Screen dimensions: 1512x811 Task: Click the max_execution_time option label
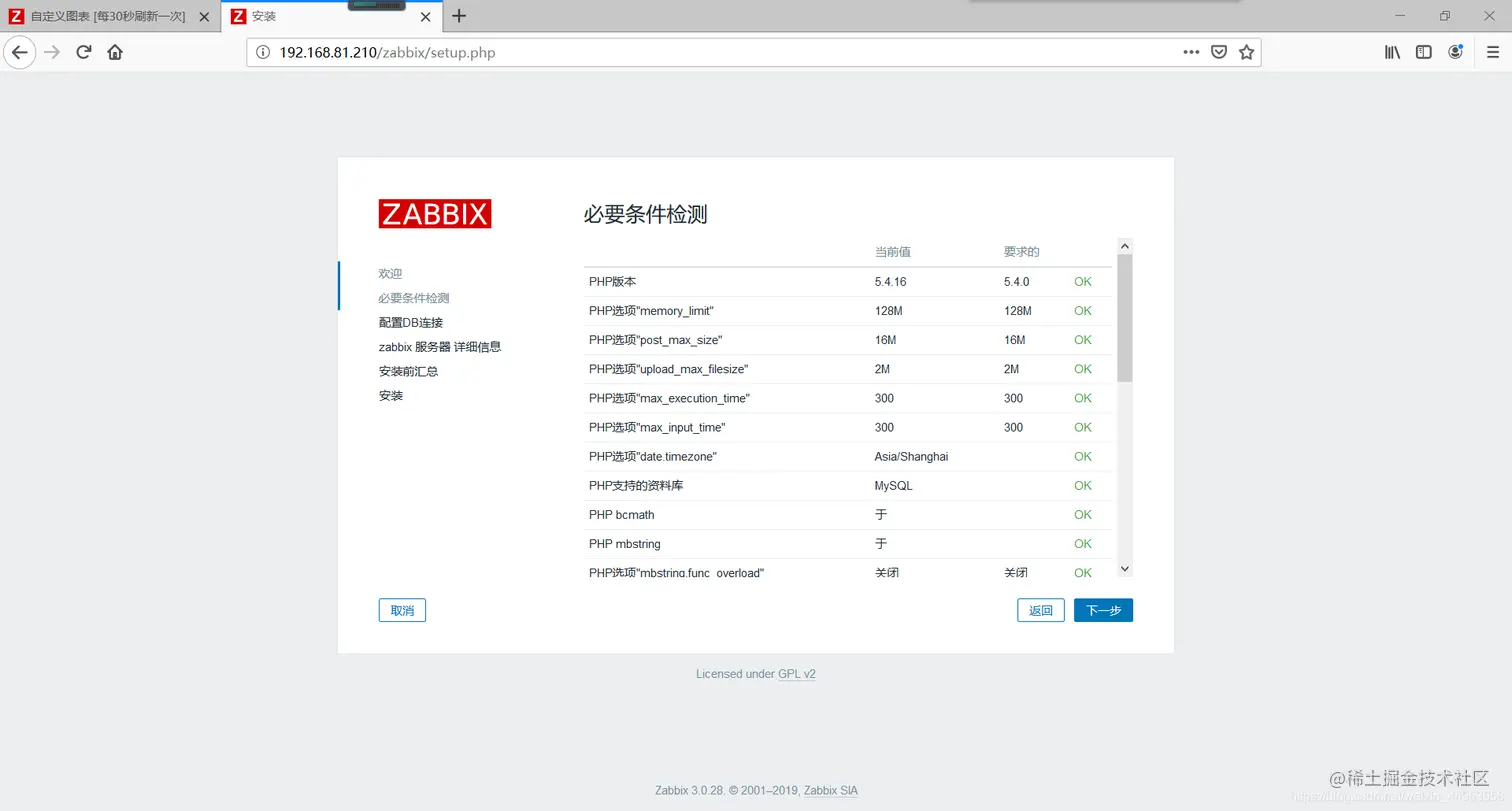669,398
